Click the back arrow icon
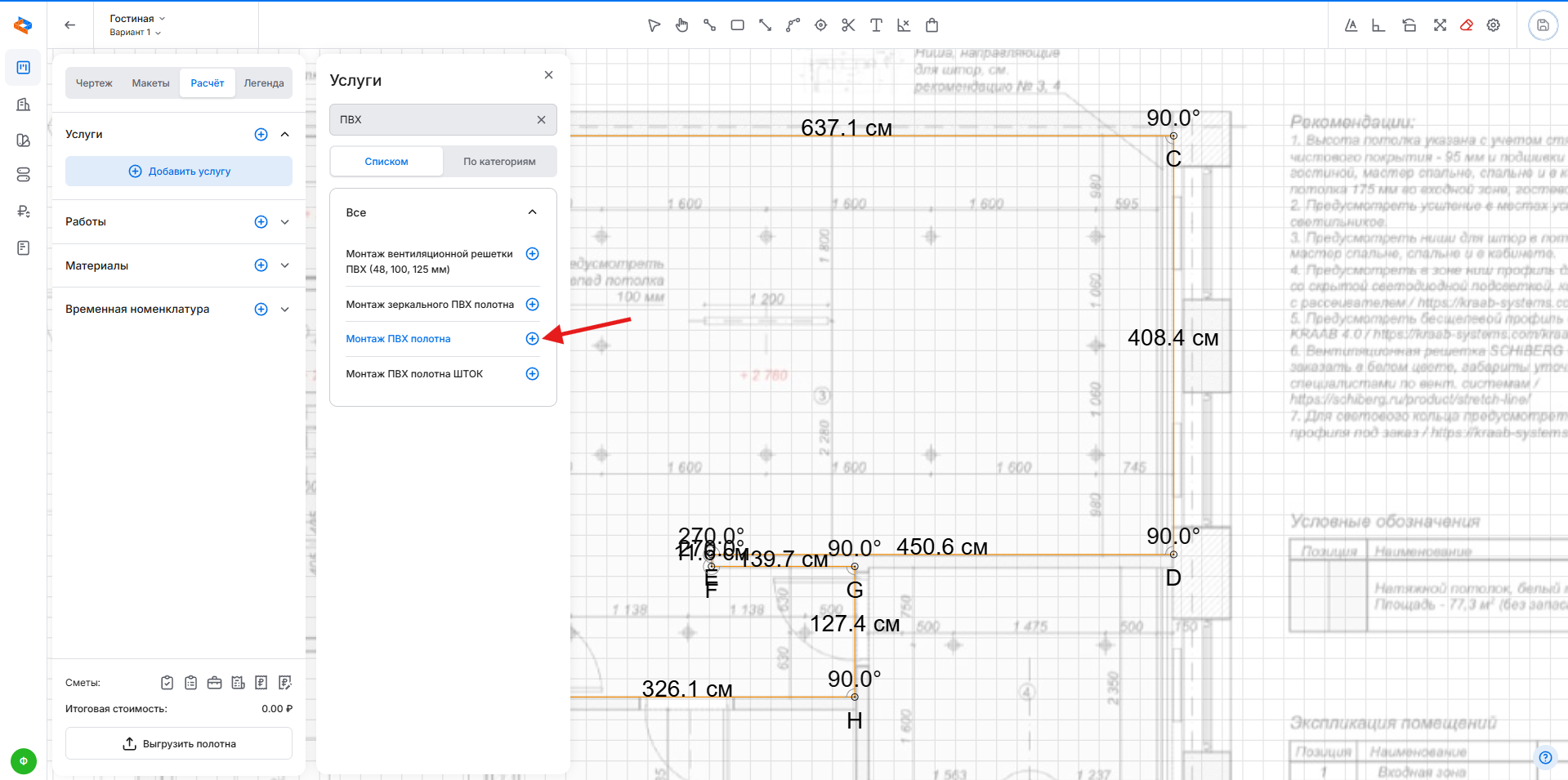 tap(70, 25)
